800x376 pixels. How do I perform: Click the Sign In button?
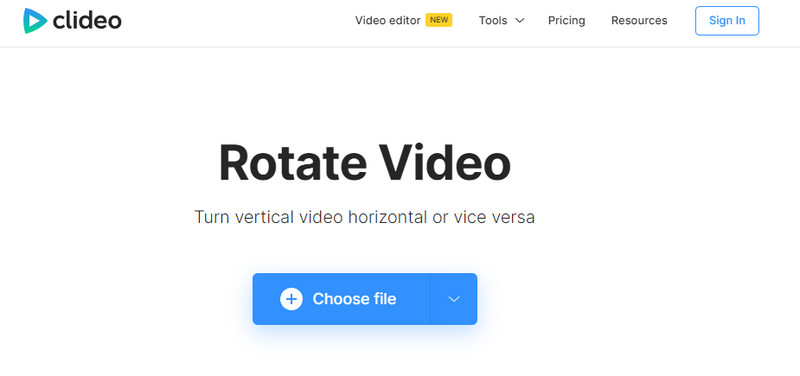(x=727, y=21)
